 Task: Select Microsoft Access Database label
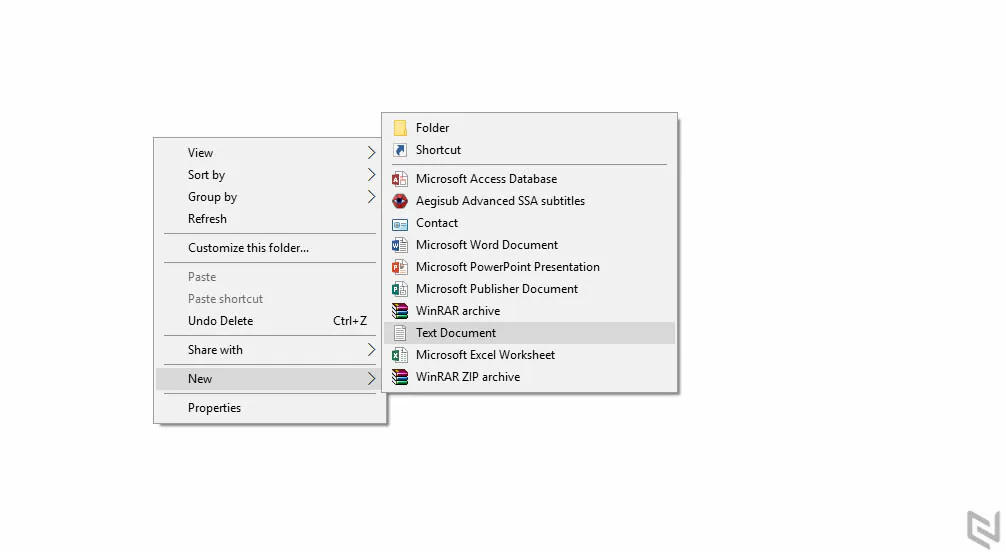[486, 179]
